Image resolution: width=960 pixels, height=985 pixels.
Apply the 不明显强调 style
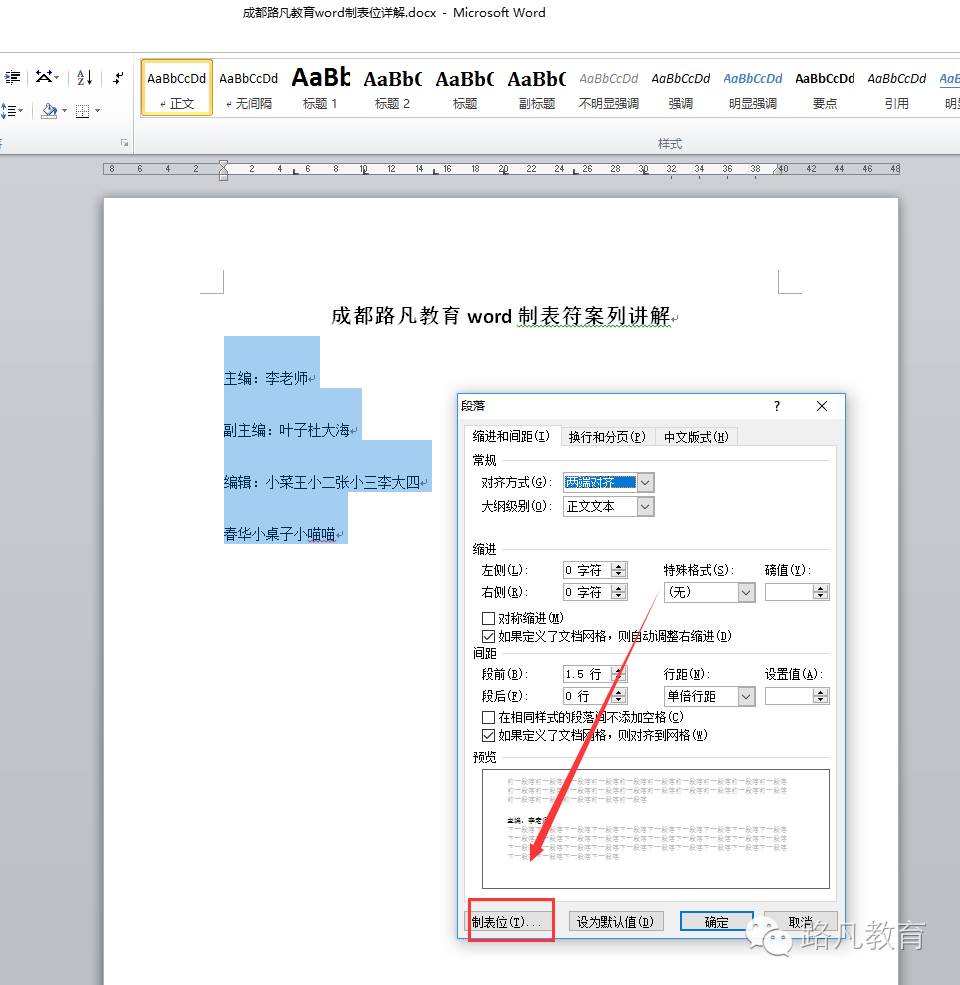click(x=609, y=88)
